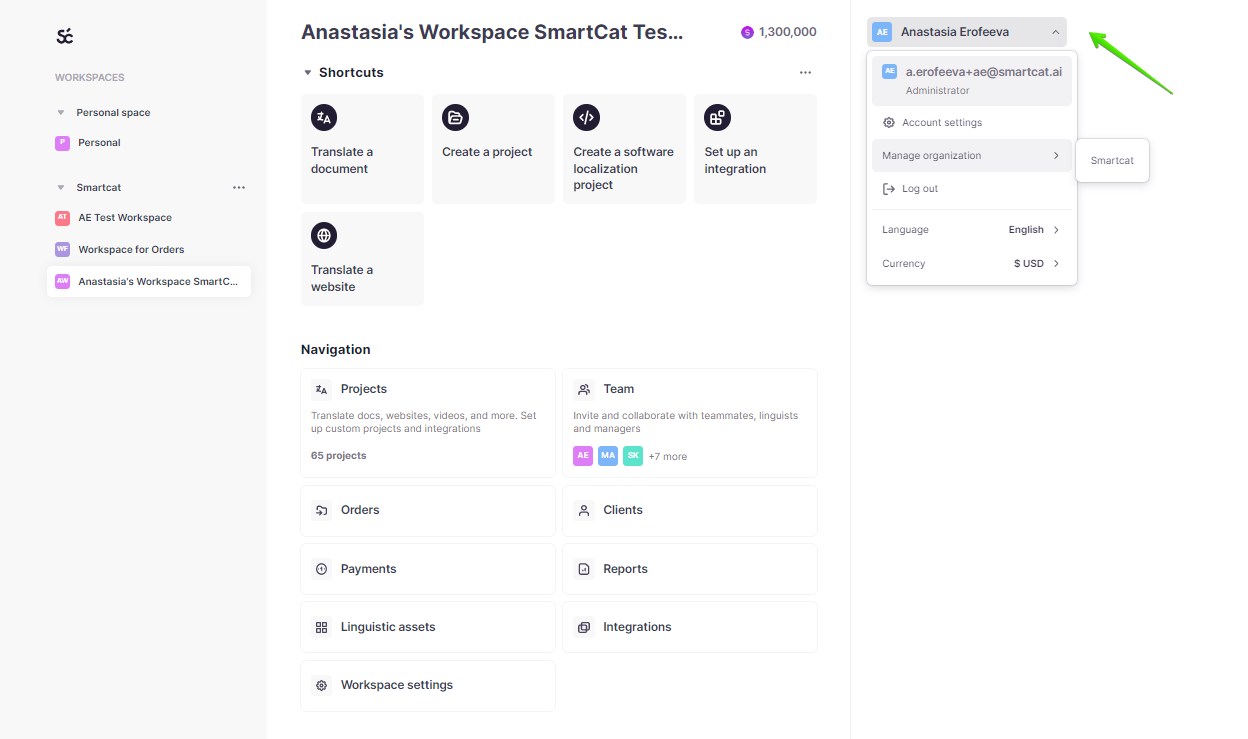Click the Workspace settings gear icon
The width and height of the screenshot is (1248, 739).
(322, 686)
